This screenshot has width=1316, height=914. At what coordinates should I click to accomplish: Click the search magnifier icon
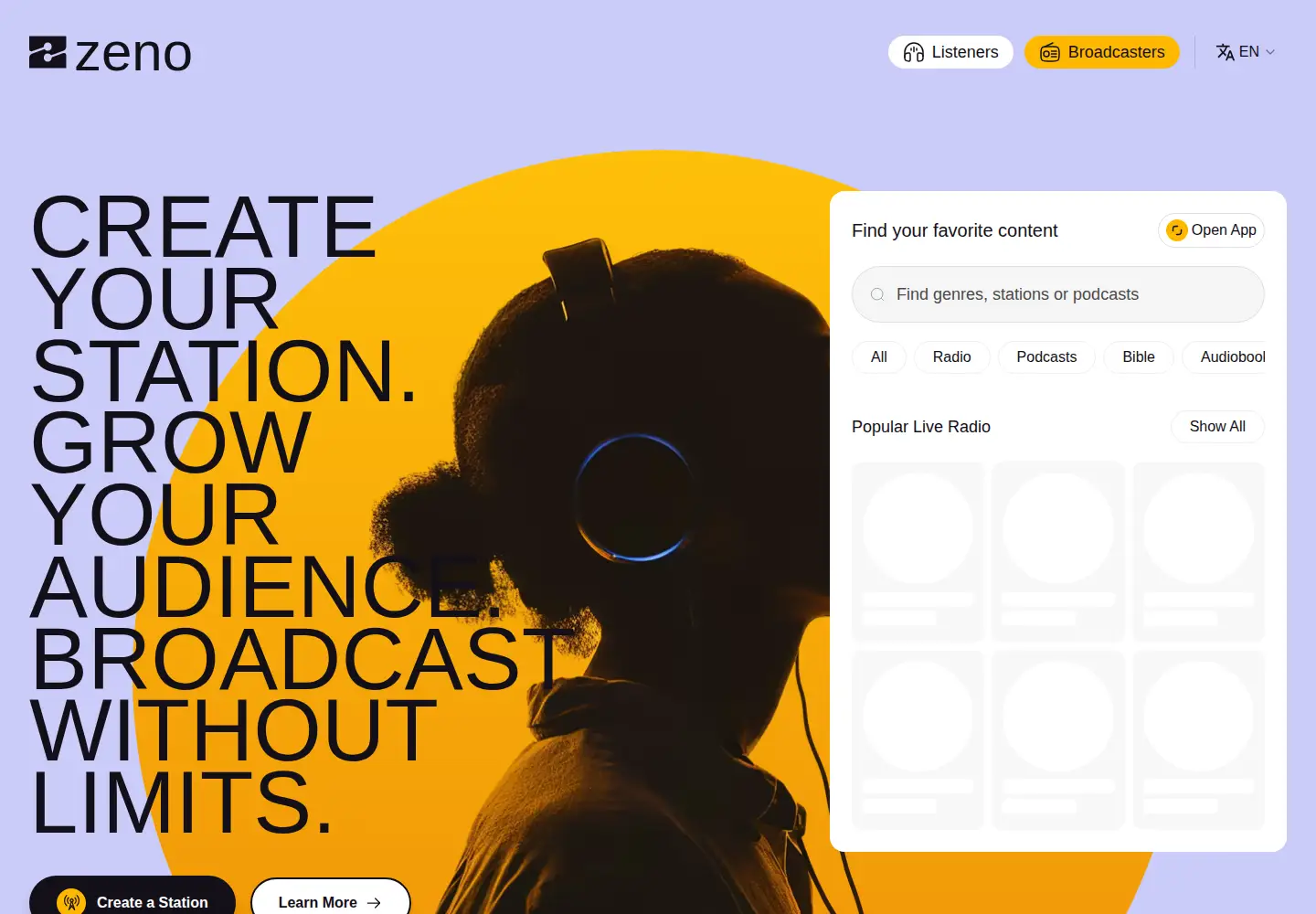(877, 294)
